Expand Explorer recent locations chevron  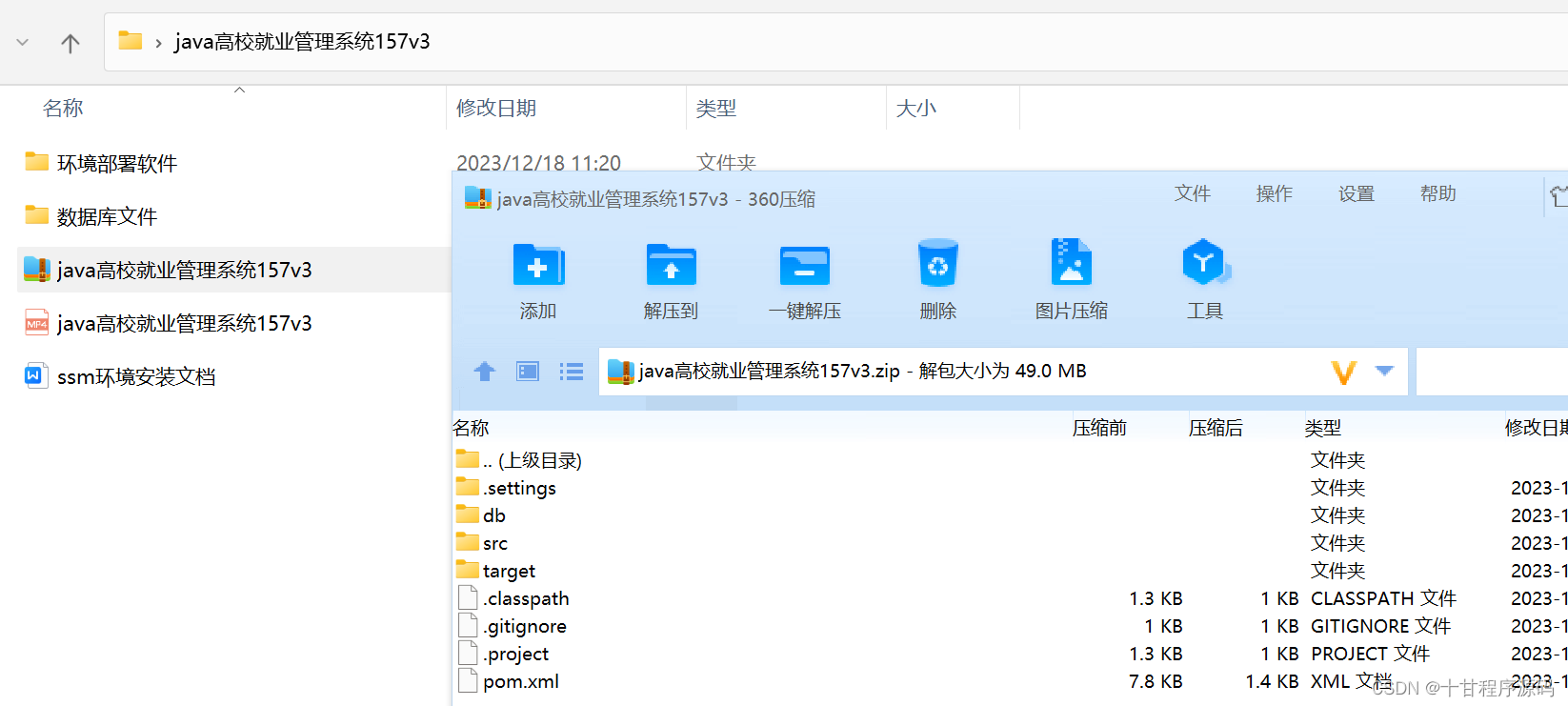tap(23, 43)
